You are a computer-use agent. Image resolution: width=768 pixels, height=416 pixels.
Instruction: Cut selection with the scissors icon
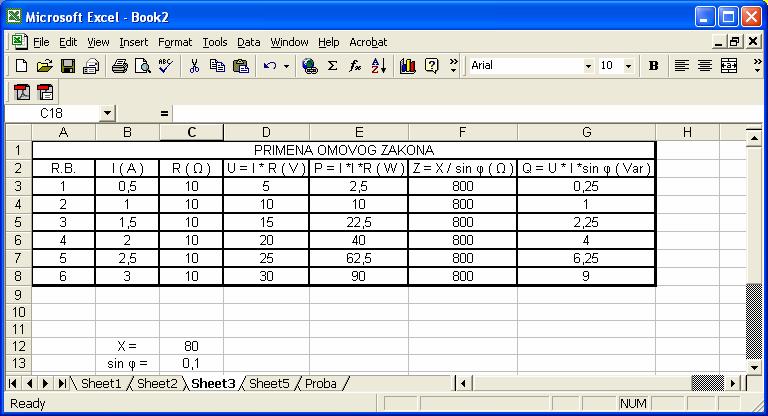[194, 66]
